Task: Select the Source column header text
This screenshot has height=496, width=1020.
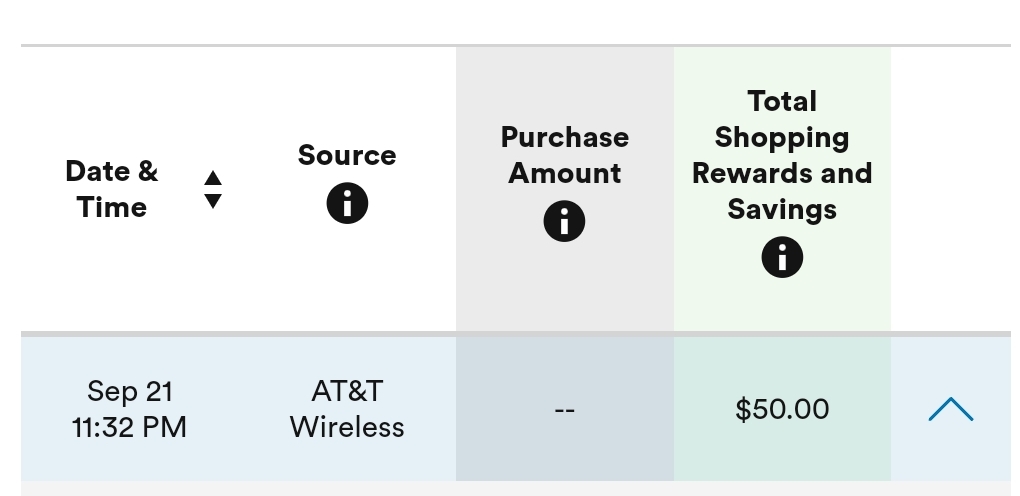Action: [347, 155]
